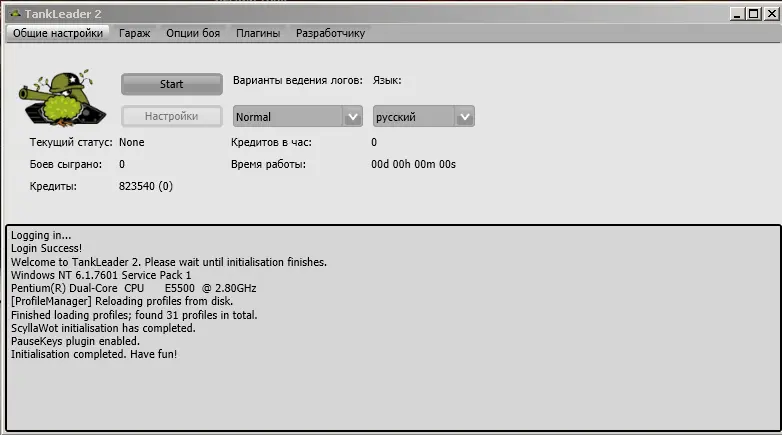Click the "PauseKeys plugin enabled." log line
The width and height of the screenshot is (782, 435).
point(75,341)
